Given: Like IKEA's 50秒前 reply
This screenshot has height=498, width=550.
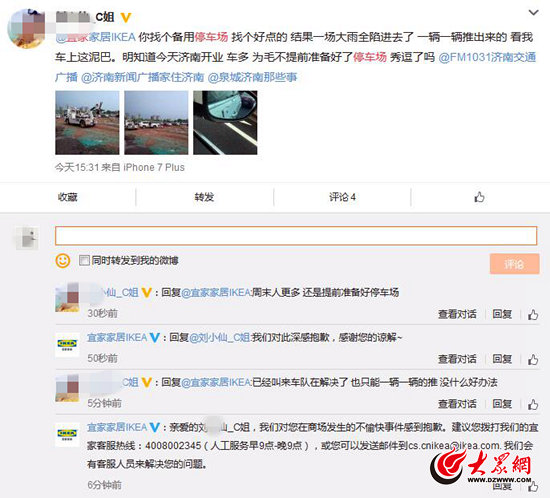Looking at the screenshot, I should tap(533, 359).
